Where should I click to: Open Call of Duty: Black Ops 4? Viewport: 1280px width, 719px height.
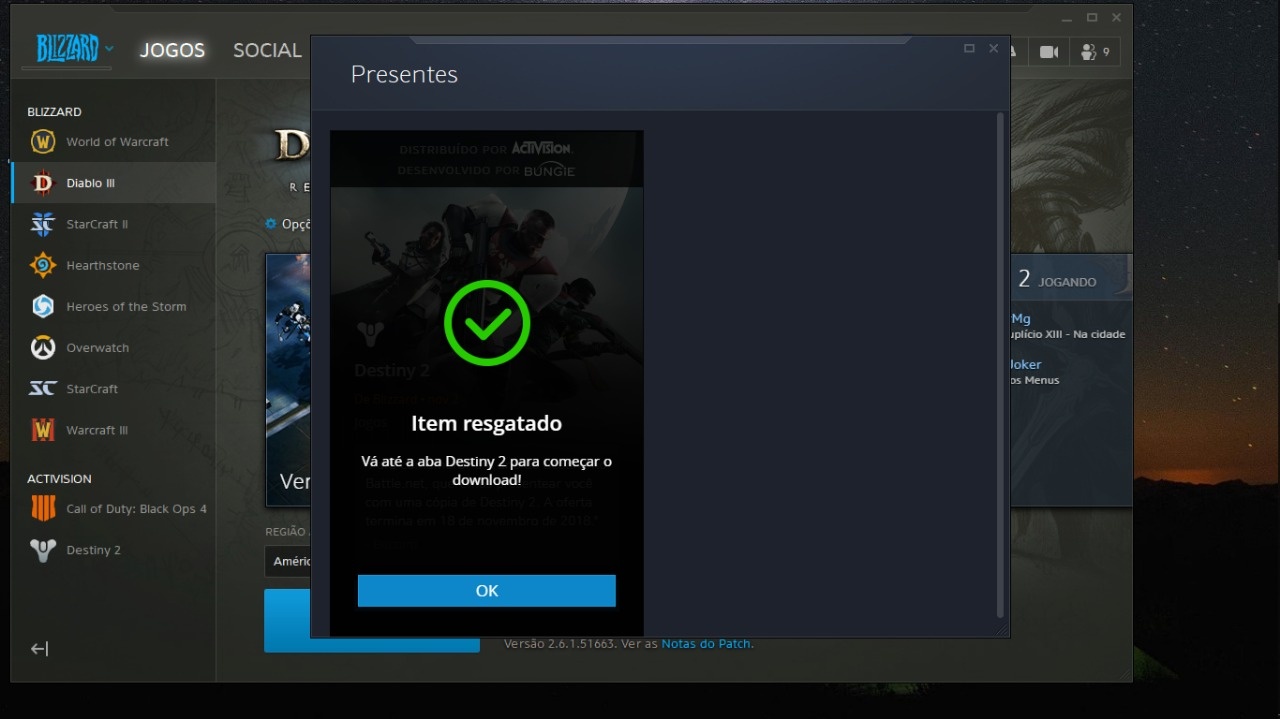coord(43,509)
